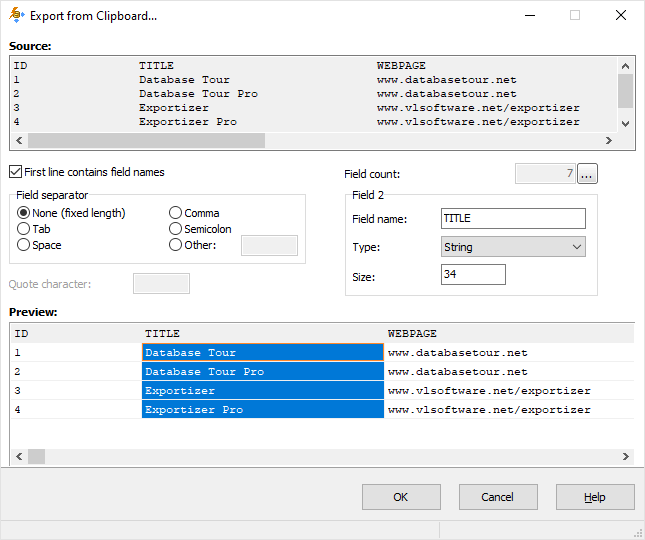Click Preview ID cell '4'

point(77,409)
